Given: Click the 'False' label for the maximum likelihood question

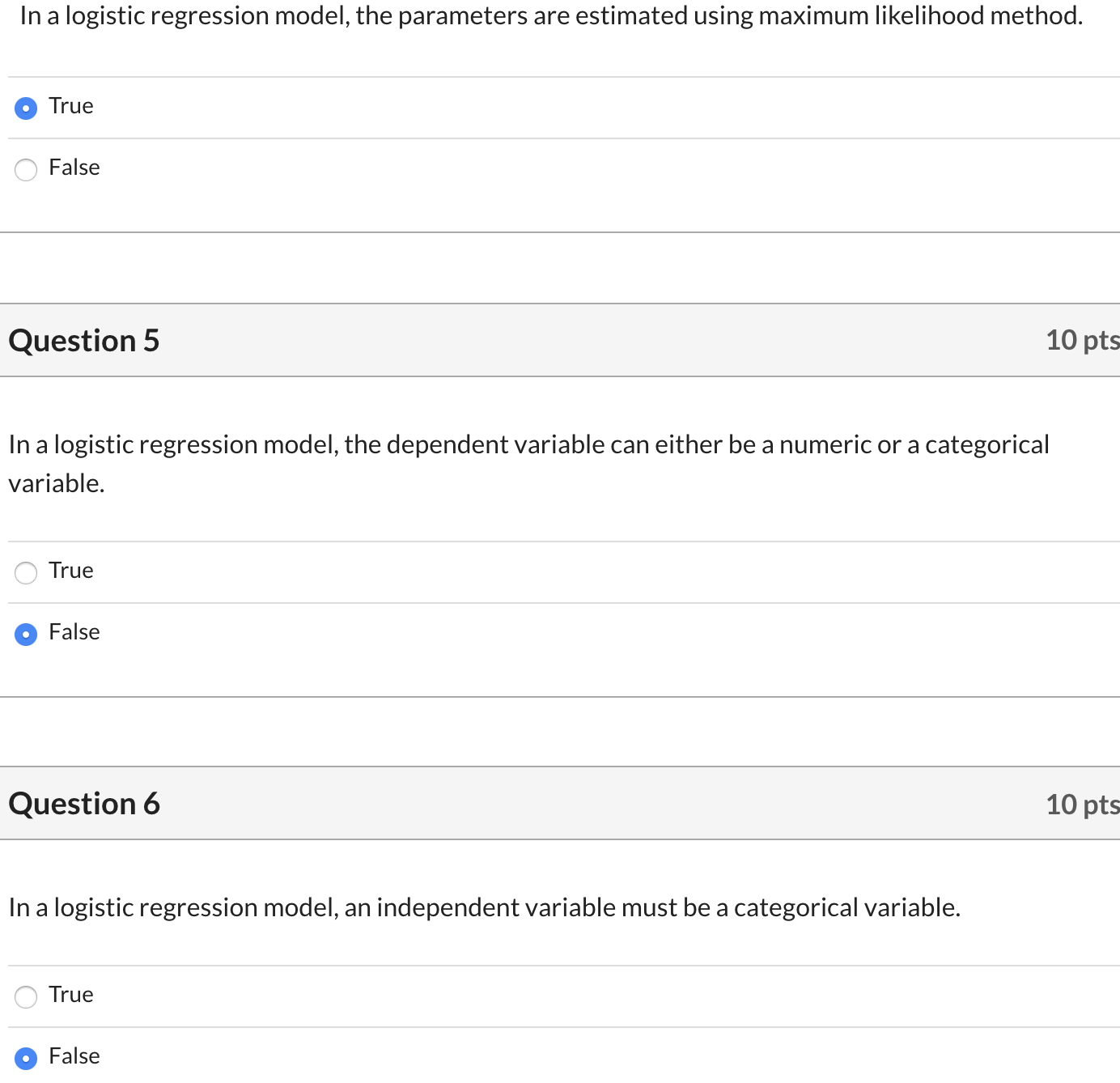Looking at the screenshot, I should pos(74,168).
